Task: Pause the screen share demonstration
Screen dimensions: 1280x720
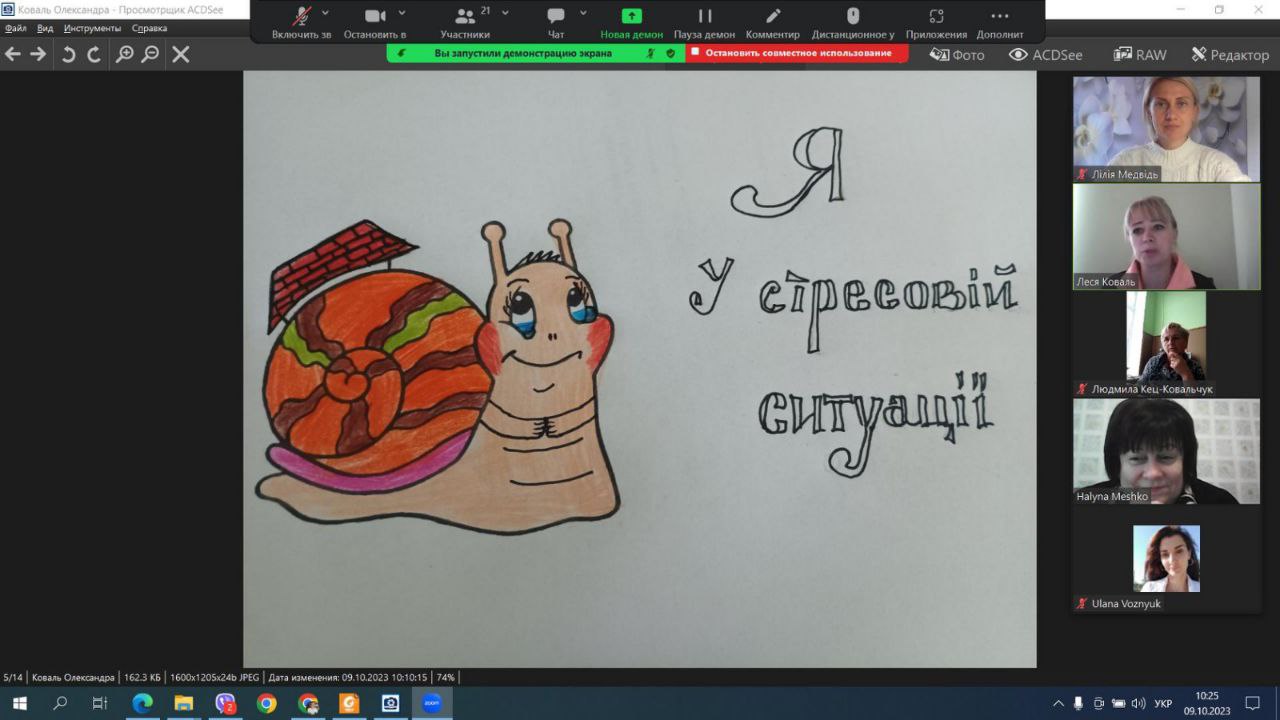Action: (x=704, y=17)
